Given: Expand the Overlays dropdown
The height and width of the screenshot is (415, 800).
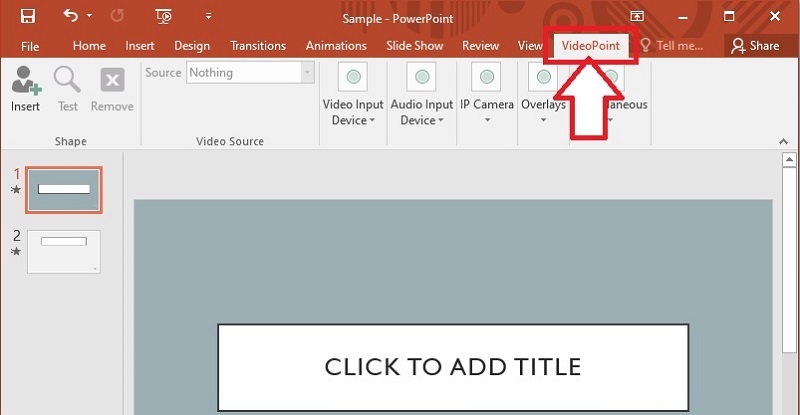Looking at the screenshot, I should pos(543,97).
